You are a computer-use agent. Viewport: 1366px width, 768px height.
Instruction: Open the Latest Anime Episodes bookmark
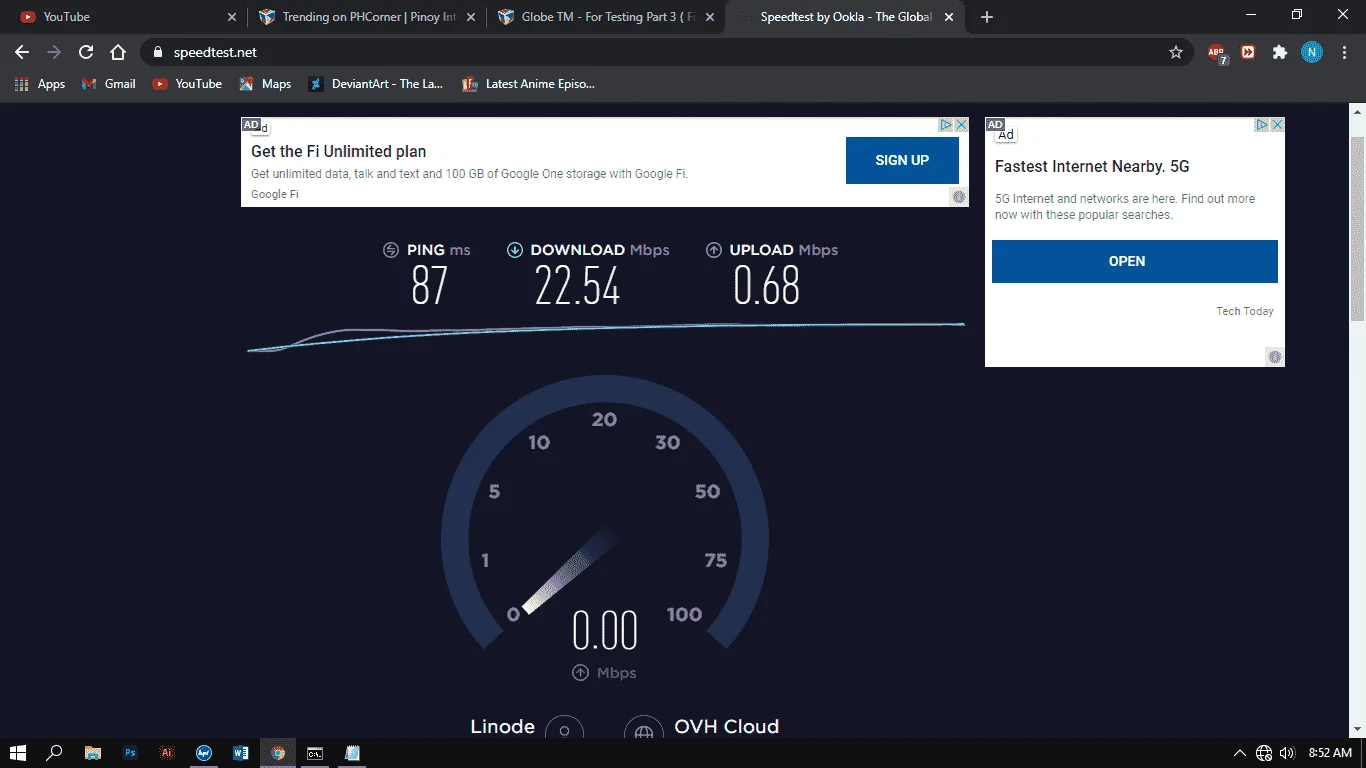click(528, 84)
